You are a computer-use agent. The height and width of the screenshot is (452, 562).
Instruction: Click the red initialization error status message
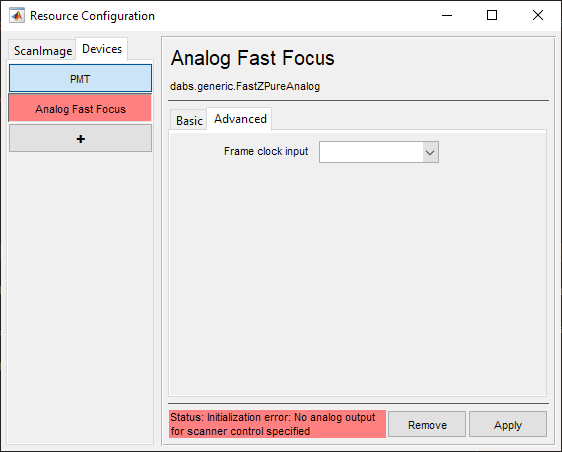tap(277, 424)
